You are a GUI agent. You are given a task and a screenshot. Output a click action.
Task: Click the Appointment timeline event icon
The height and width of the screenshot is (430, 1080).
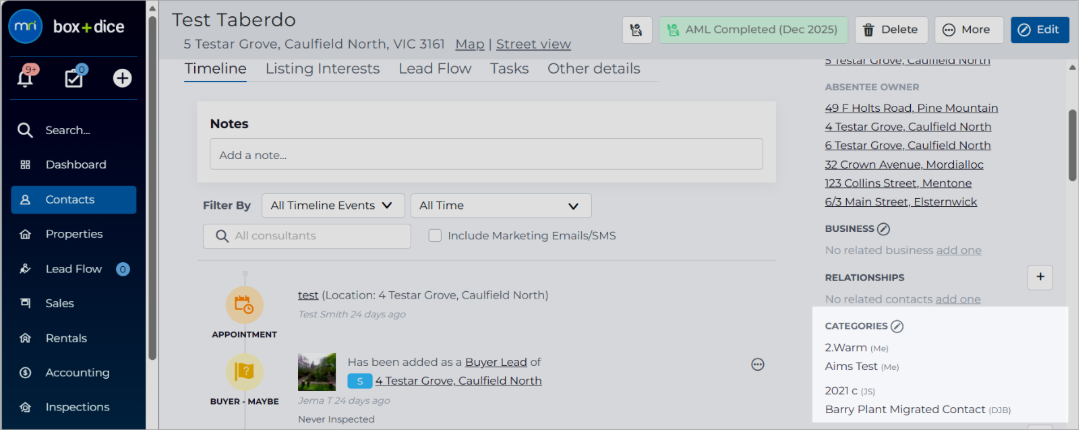click(245, 305)
